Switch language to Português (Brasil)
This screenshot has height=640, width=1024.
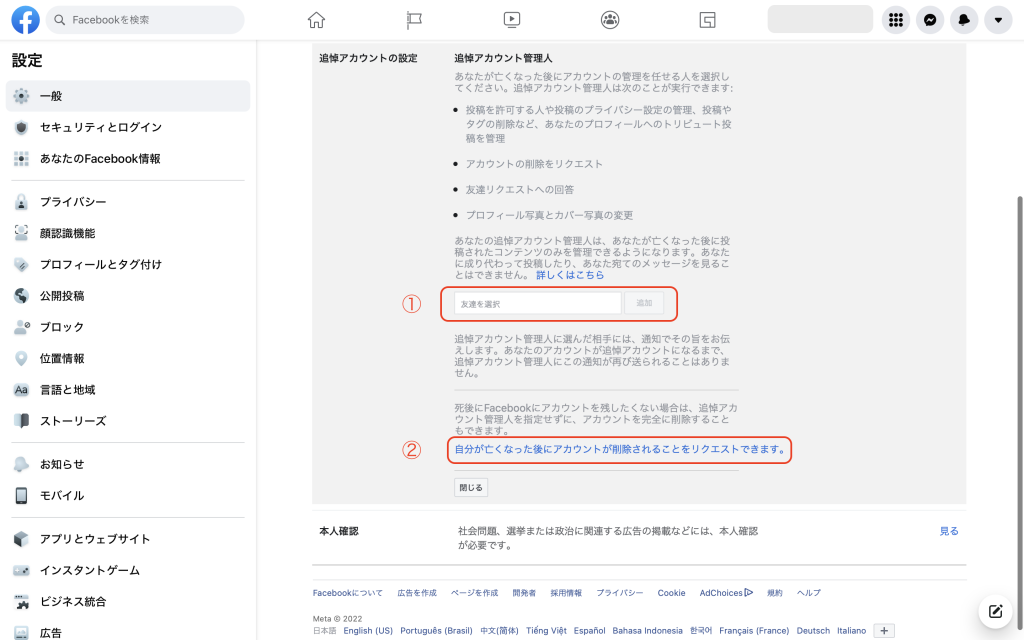click(x=436, y=631)
